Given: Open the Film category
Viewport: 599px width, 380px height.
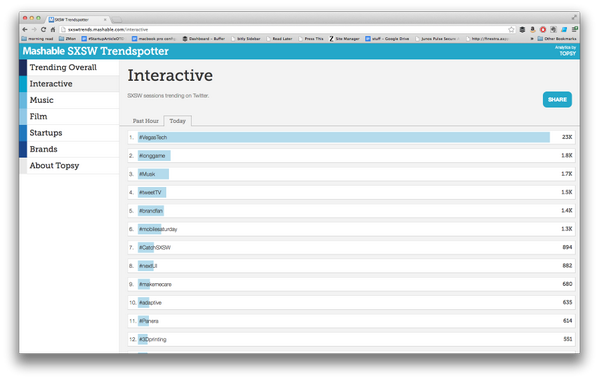Looking at the screenshot, I should pos(70,116).
